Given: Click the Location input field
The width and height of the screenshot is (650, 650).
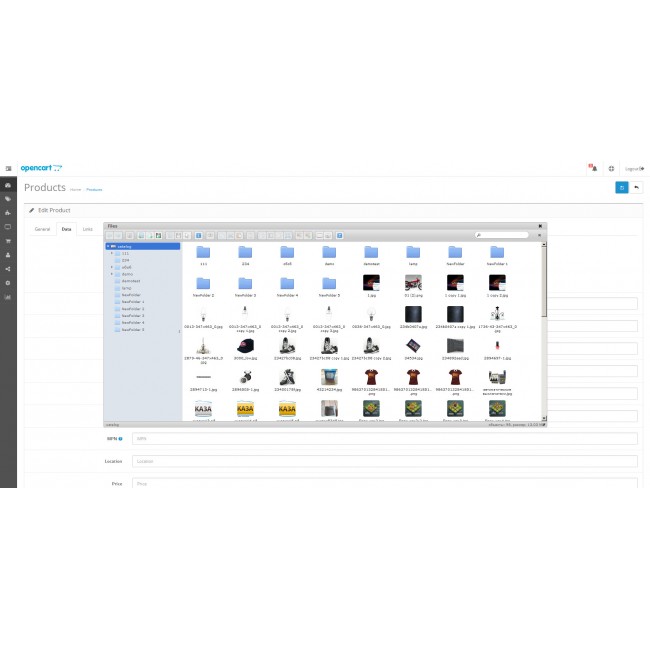Looking at the screenshot, I should click(x=384, y=461).
